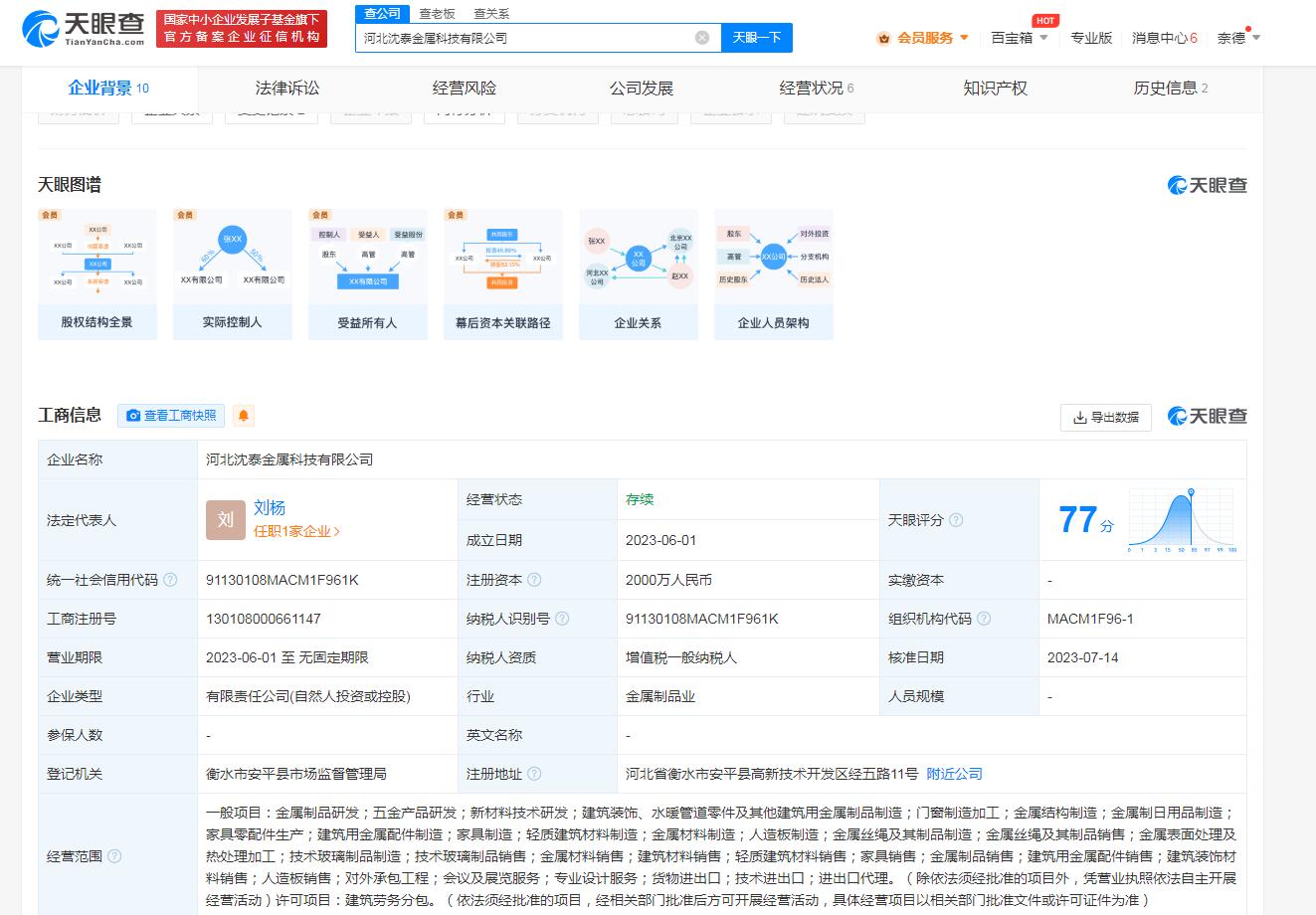Switch to 查公司 search tab

382,13
